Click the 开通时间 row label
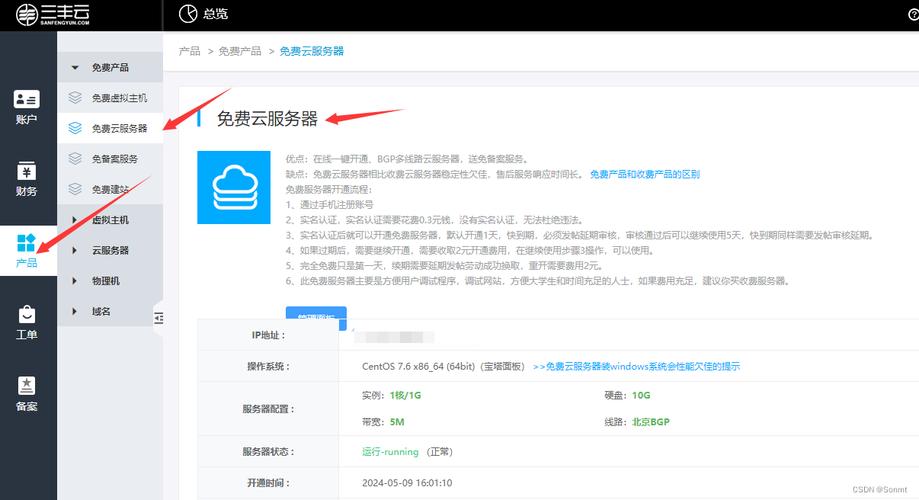Image resolution: width=919 pixels, height=500 pixels. point(268,483)
